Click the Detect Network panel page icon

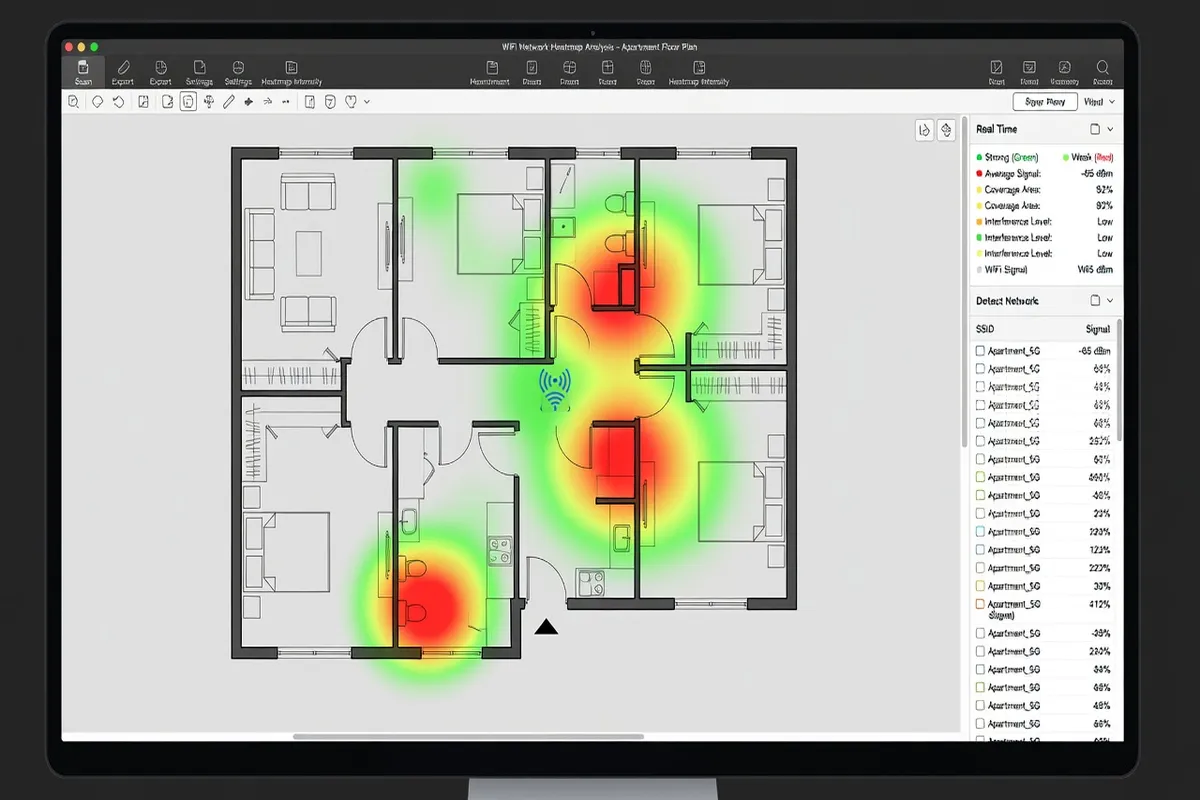1095,301
